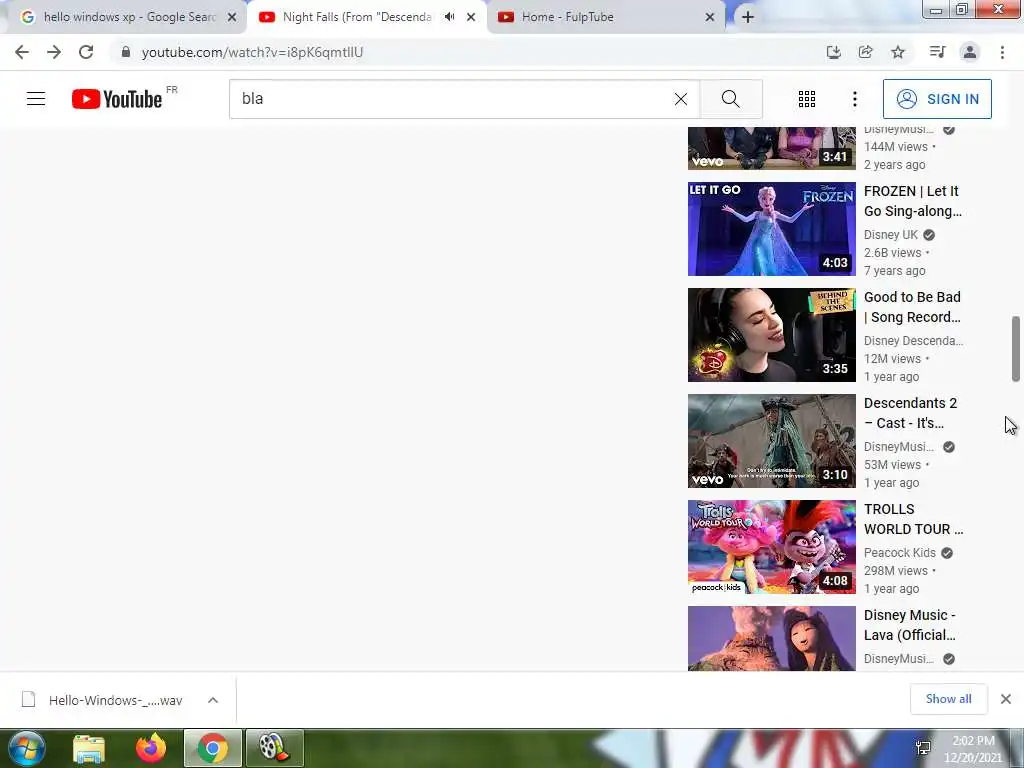Screen dimensions: 1024x768
Task: Switch to hello windows xp Google tab
Action: pyautogui.click(x=128, y=17)
